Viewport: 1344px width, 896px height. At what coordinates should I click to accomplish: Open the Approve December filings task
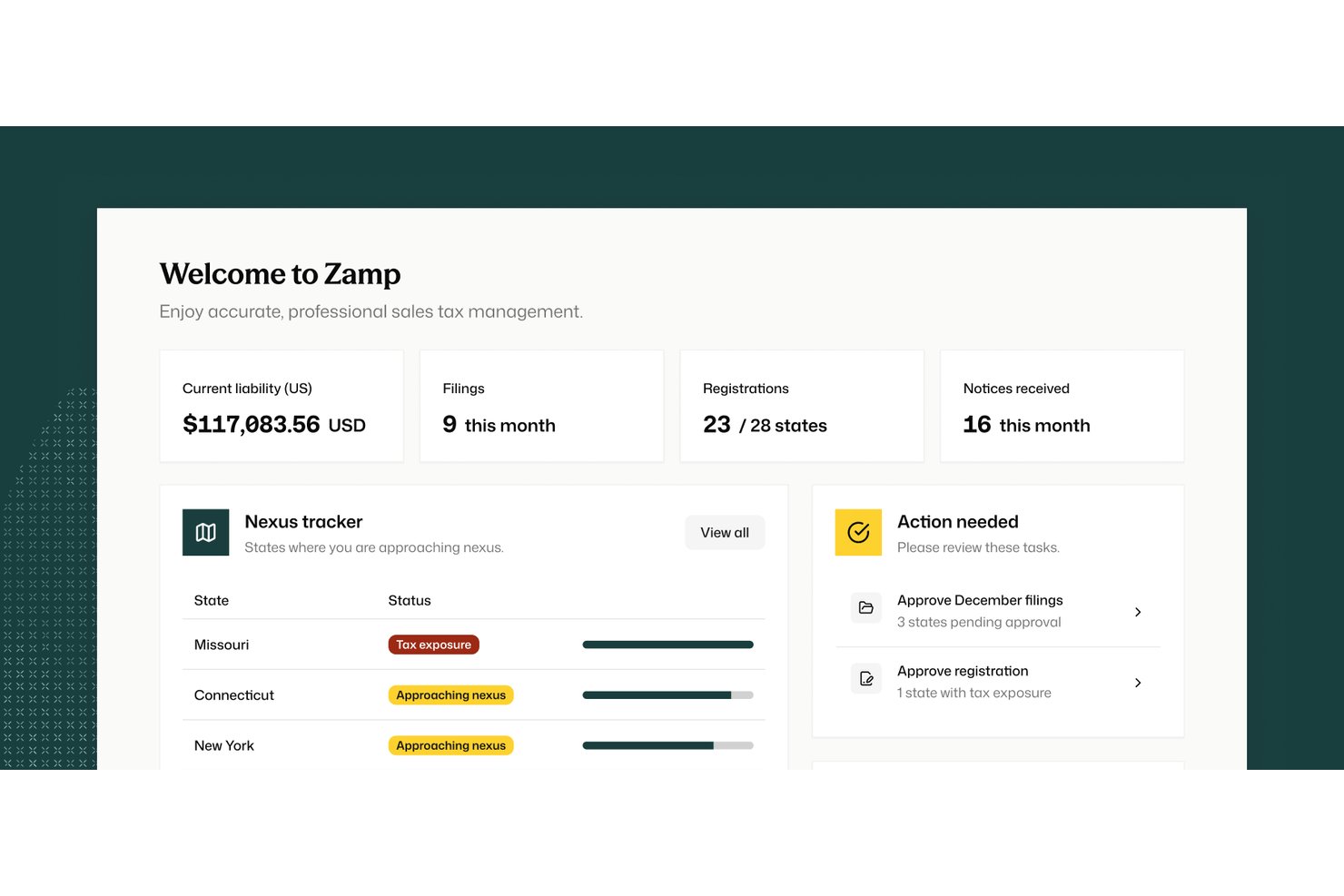tap(998, 611)
